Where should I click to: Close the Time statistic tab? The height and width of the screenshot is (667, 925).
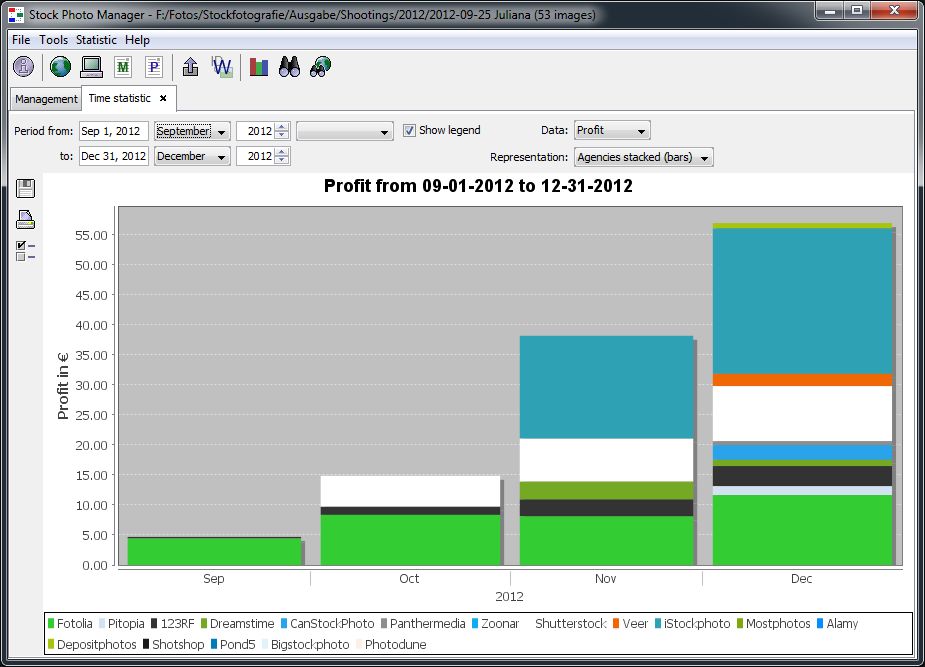coord(163,98)
